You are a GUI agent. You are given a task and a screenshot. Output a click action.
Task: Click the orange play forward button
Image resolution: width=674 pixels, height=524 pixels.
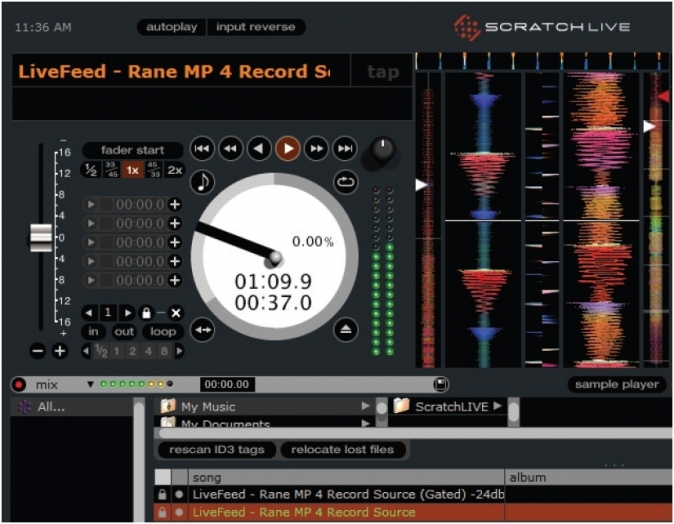288,149
